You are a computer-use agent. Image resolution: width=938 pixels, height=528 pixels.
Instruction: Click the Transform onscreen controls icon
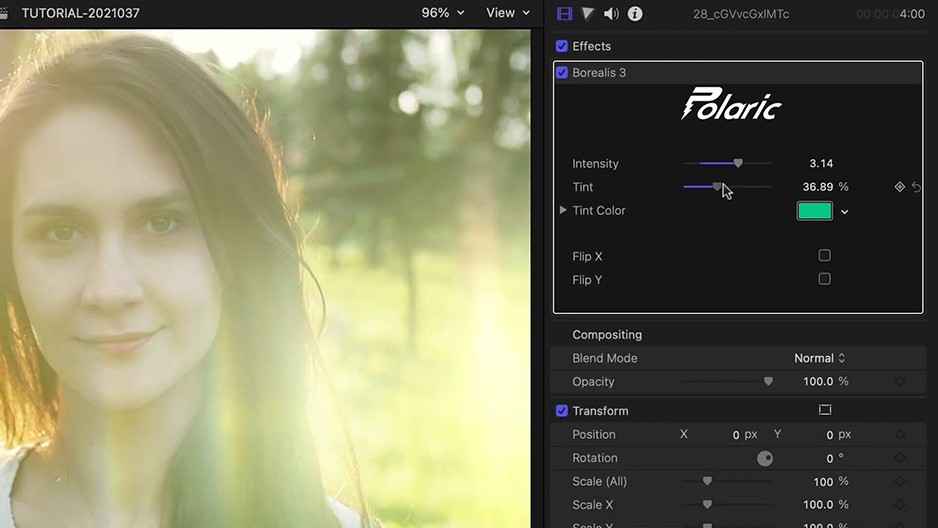click(x=825, y=410)
